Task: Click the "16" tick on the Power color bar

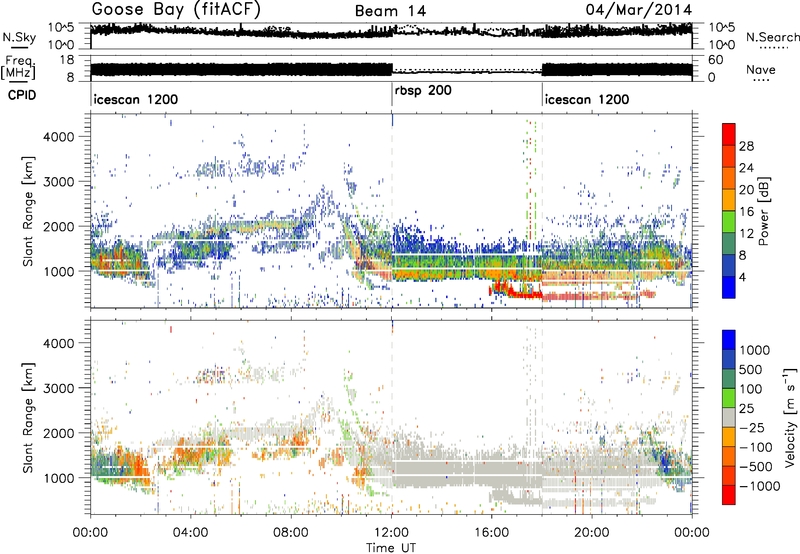Action: (746, 212)
